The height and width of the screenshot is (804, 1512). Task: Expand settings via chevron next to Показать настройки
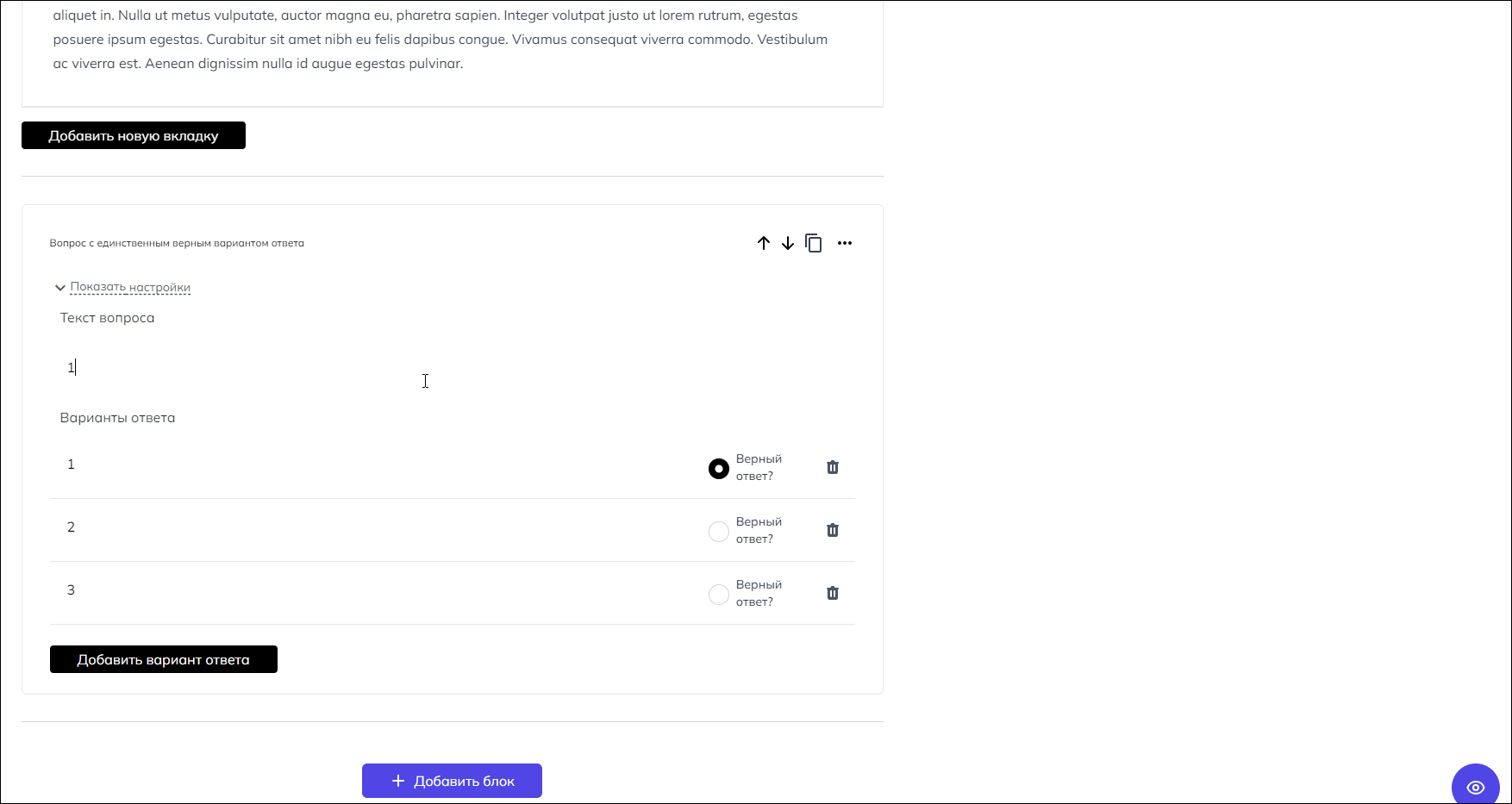[60, 288]
